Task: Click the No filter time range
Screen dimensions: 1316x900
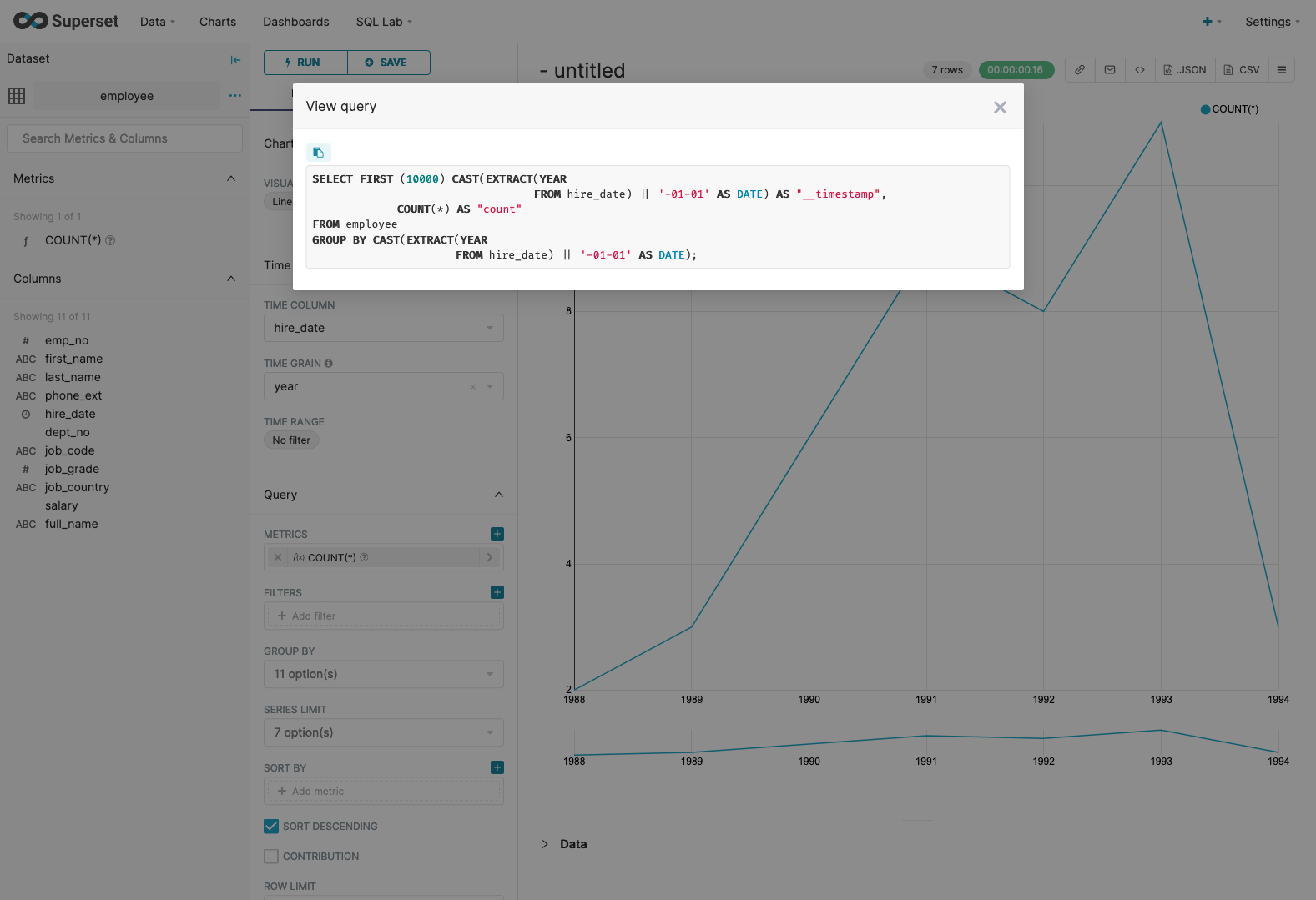Action: point(291,440)
